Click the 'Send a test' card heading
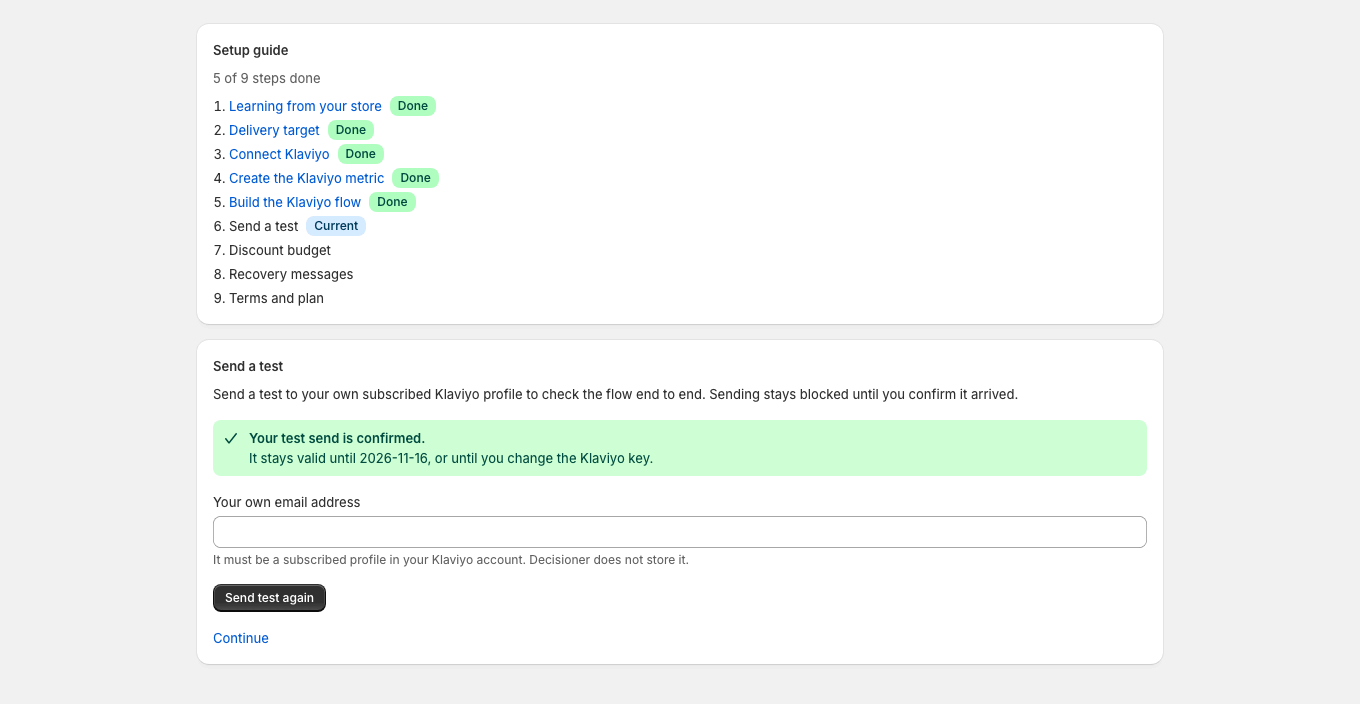 pos(248,366)
